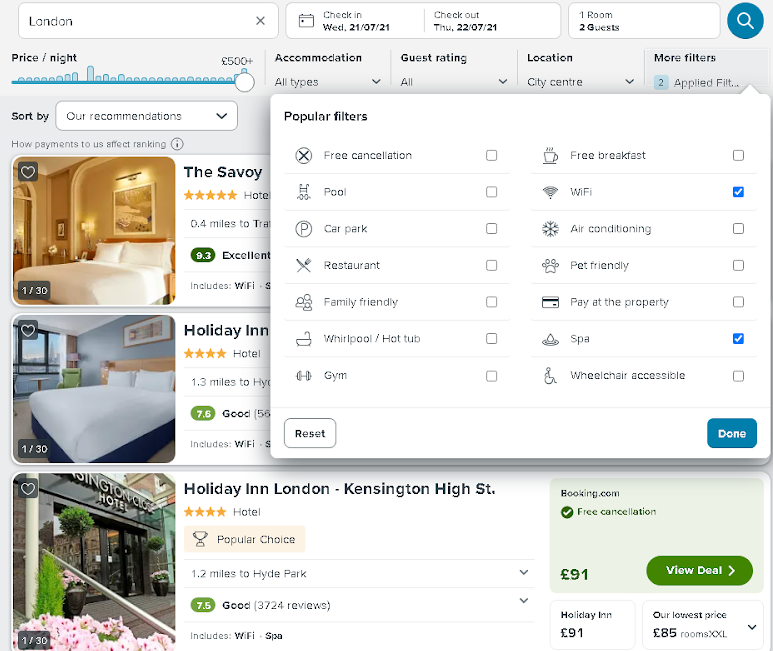
Task: Save The Savoy with heart icon
Action: pyautogui.click(x=28, y=172)
